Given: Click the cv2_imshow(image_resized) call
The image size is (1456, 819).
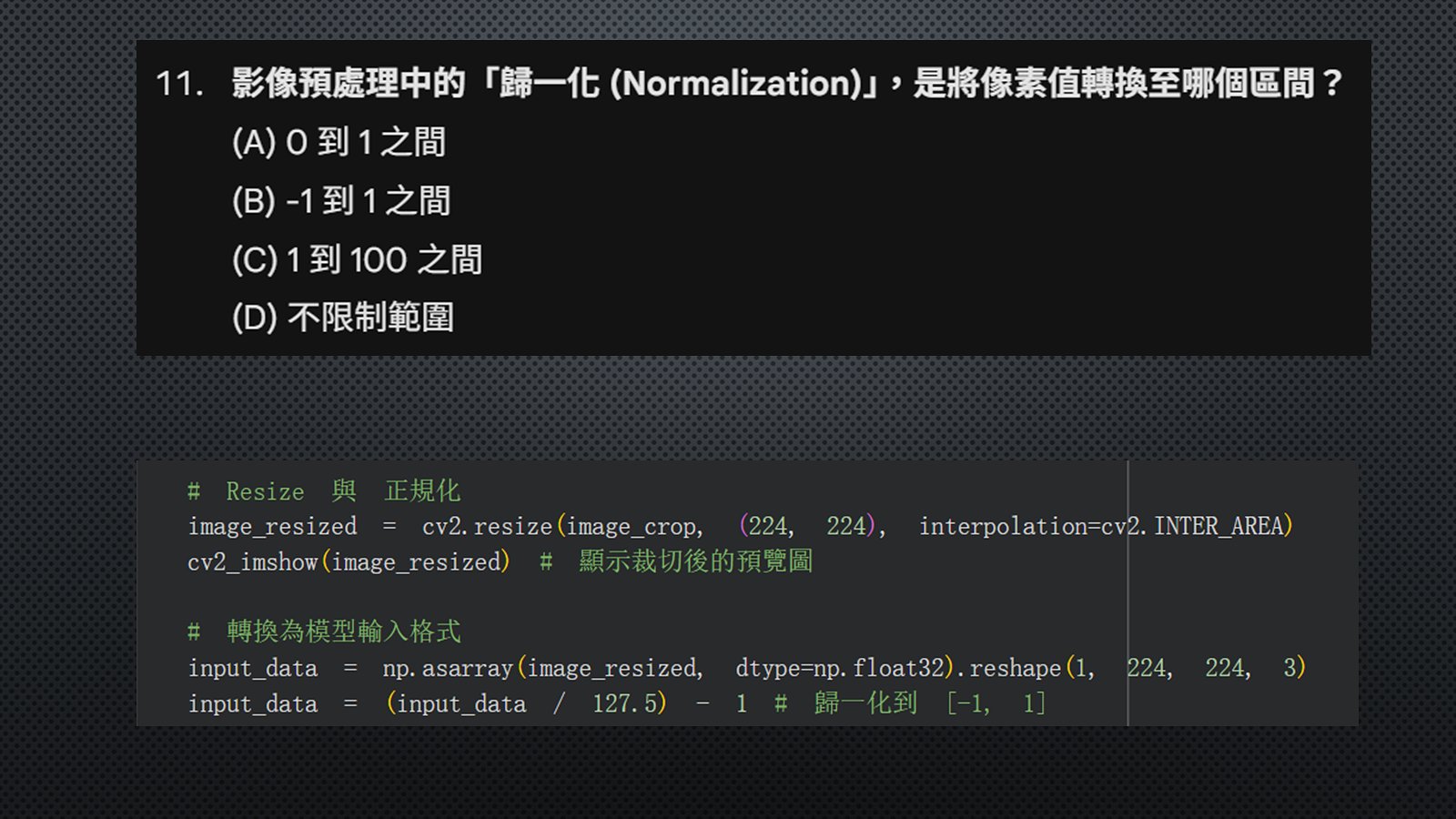Looking at the screenshot, I should pyautogui.click(x=349, y=562).
